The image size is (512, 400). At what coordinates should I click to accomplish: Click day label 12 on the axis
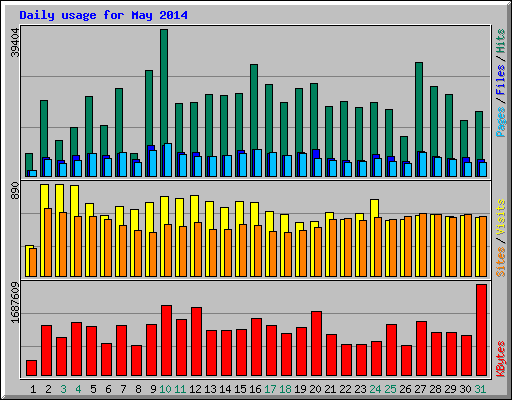coord(195,389)
